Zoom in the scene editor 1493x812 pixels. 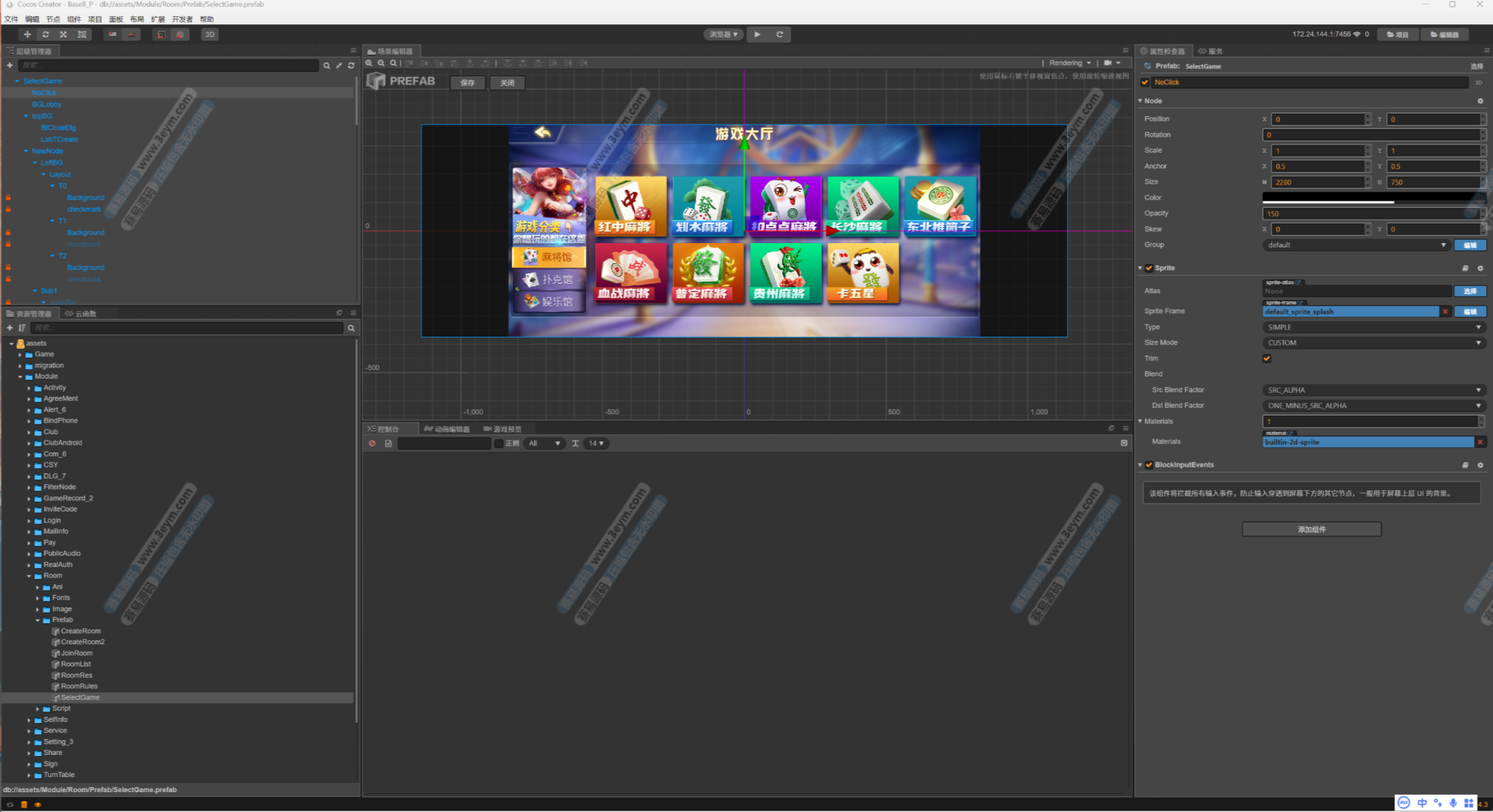tap(369, 63)
